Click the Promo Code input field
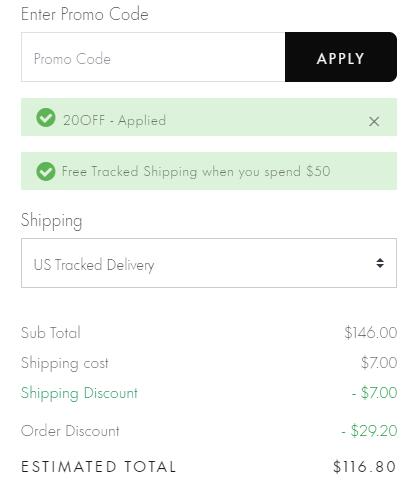The image size is (420, 481). tap(153, 57)
